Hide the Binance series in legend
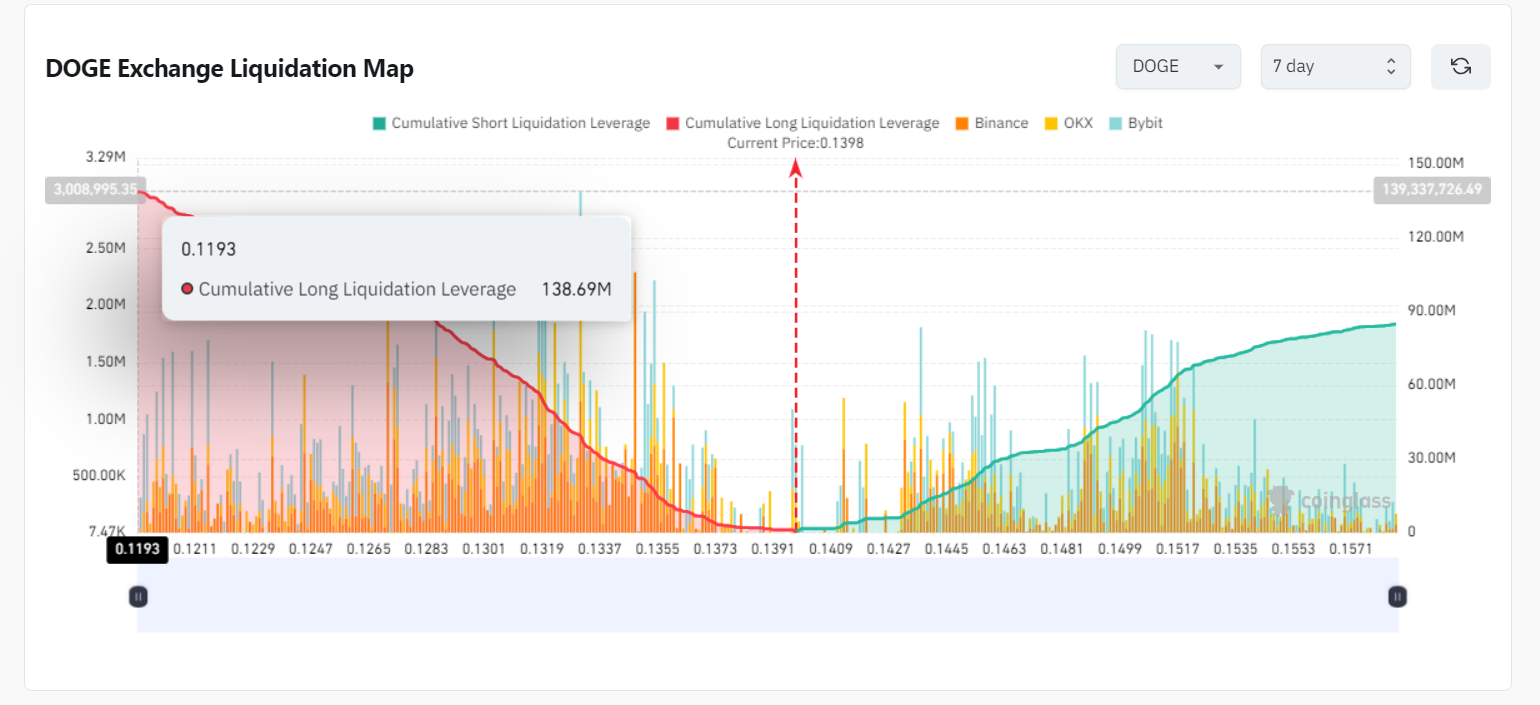 pos(1000,123)
